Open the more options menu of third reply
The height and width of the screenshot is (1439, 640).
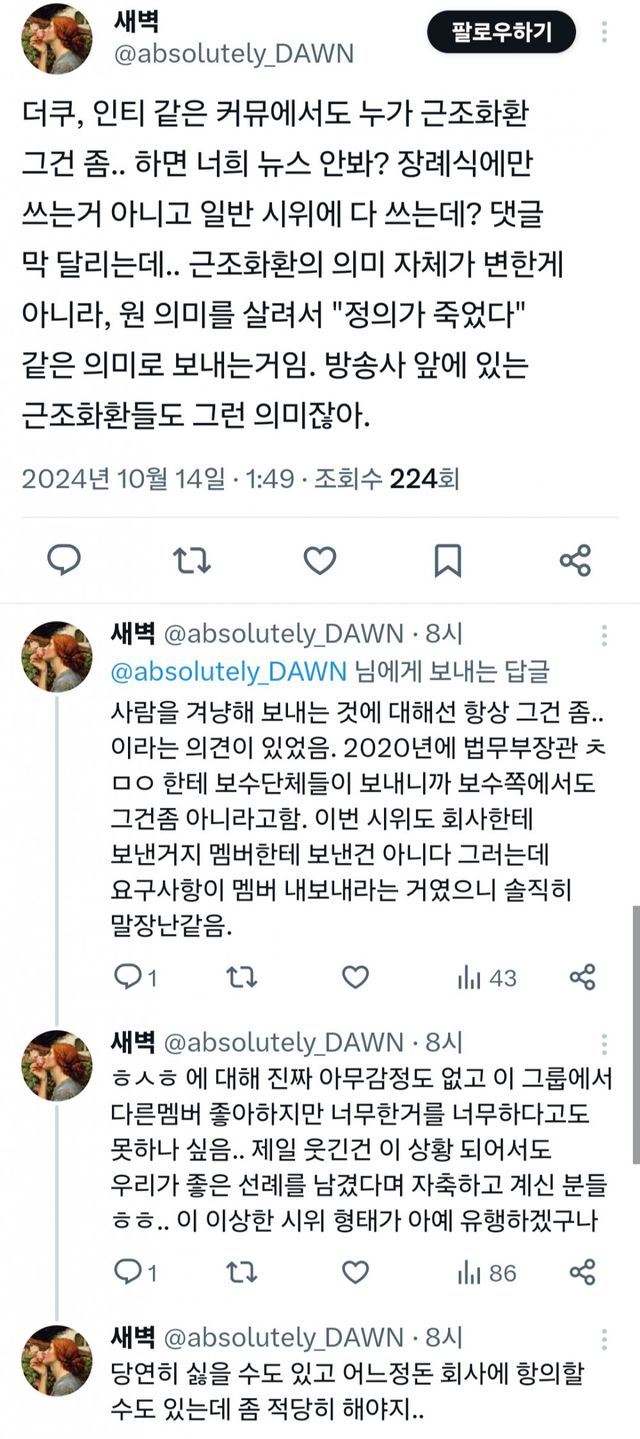(x=603, y=1337)
